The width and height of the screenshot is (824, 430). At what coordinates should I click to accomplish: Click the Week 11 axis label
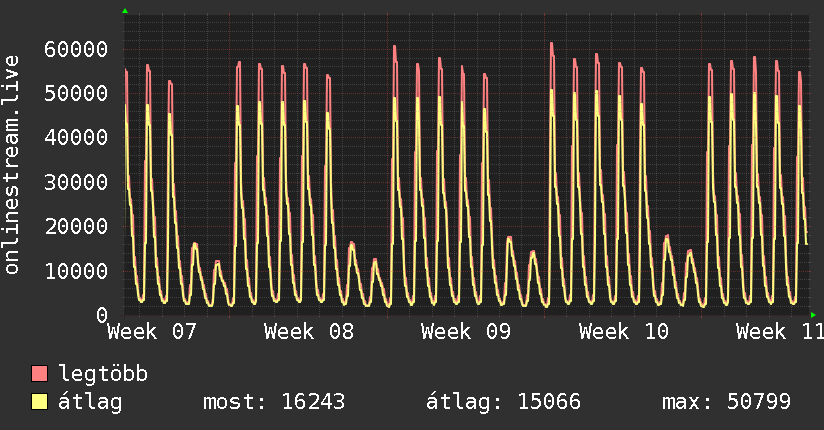pos(780,332)
